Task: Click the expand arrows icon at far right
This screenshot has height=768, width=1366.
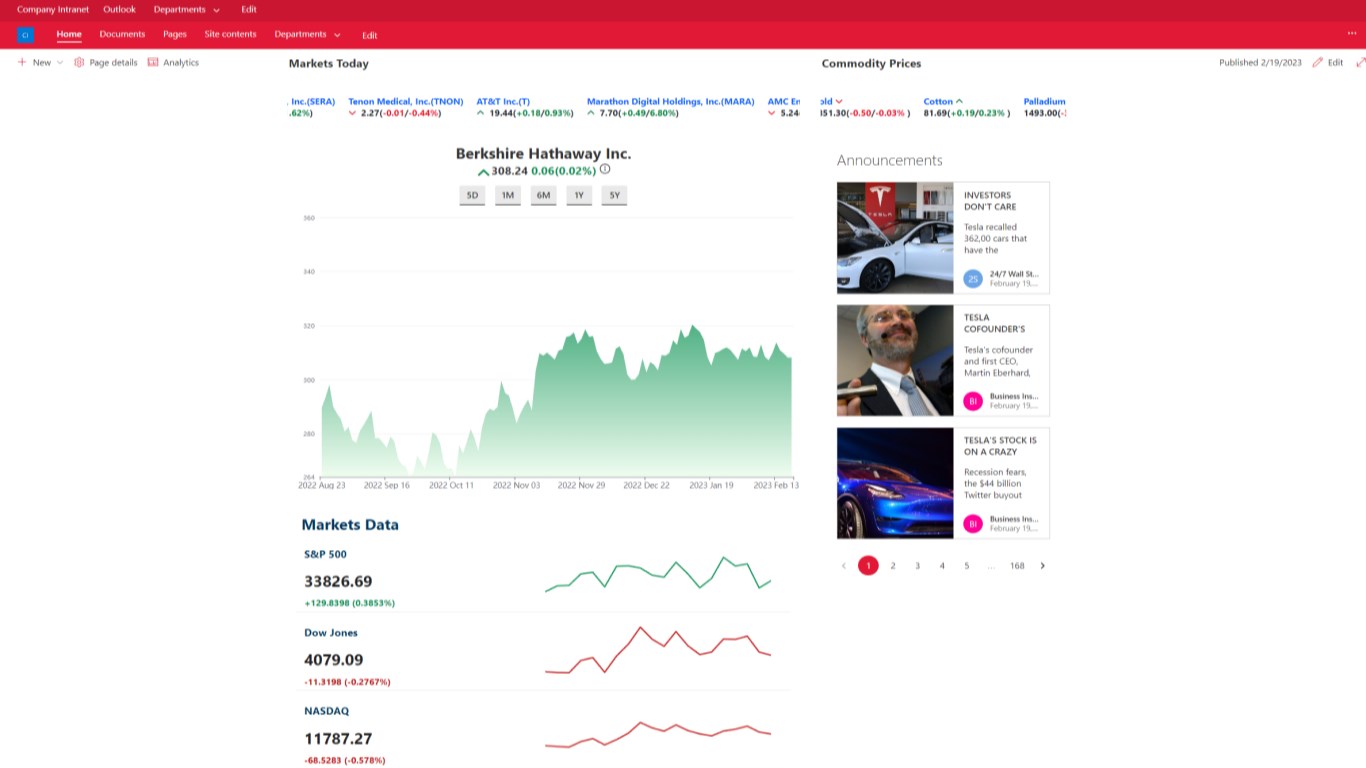Action: tap(1360, 62)
